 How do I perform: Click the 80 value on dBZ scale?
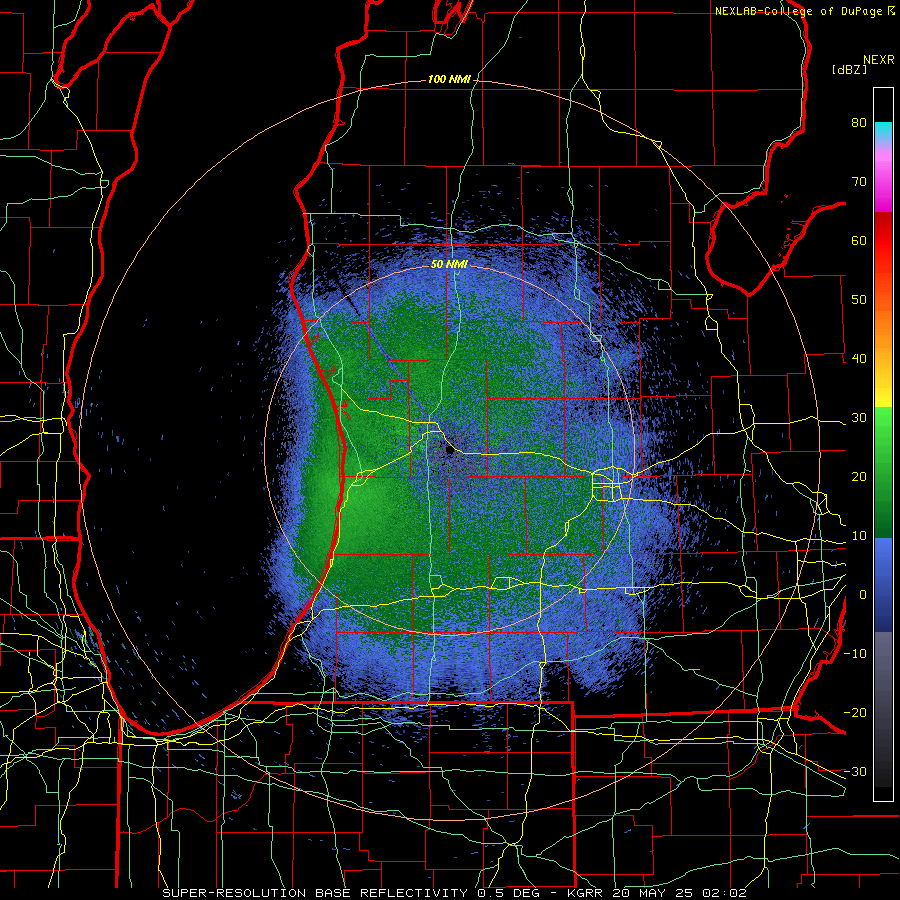859,123
